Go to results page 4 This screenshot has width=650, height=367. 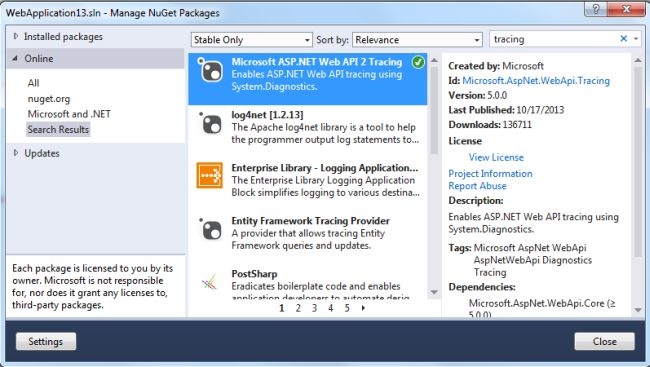(x=330, y=308)
